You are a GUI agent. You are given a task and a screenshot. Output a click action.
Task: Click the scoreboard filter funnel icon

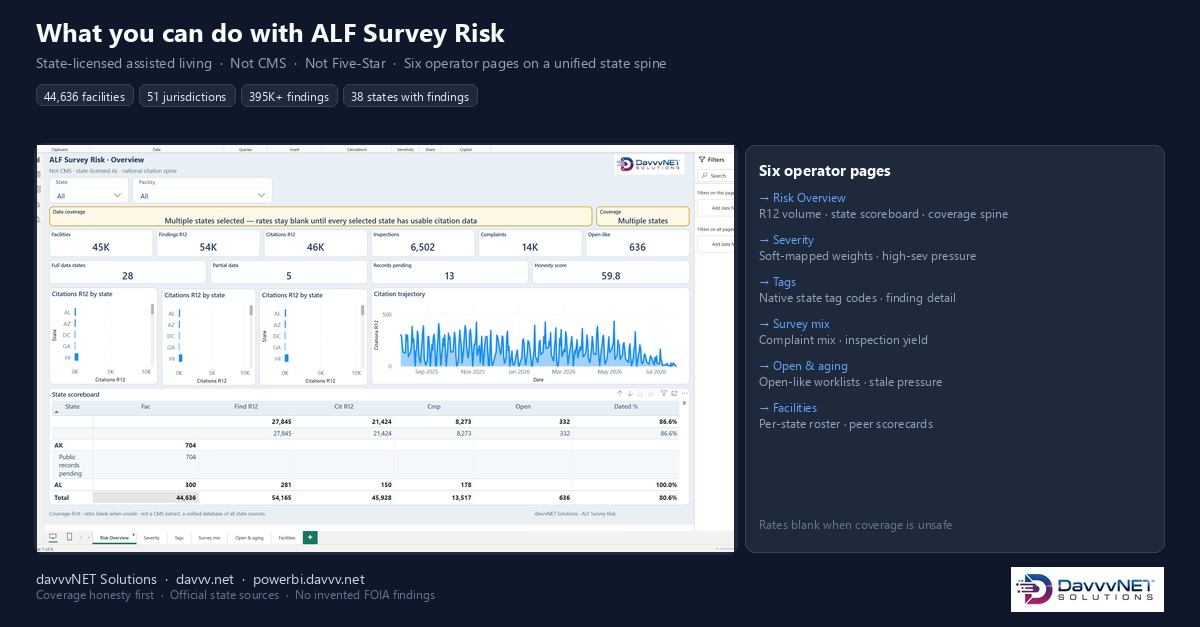665,394
